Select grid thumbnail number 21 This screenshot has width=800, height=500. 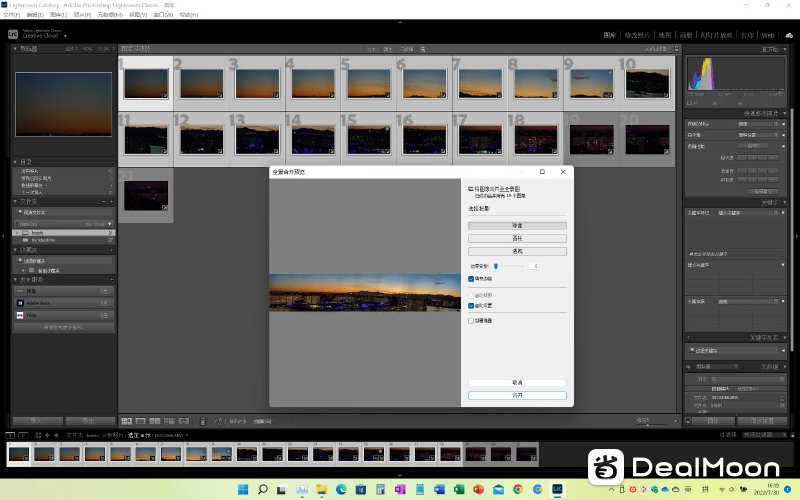coord(146,195)
